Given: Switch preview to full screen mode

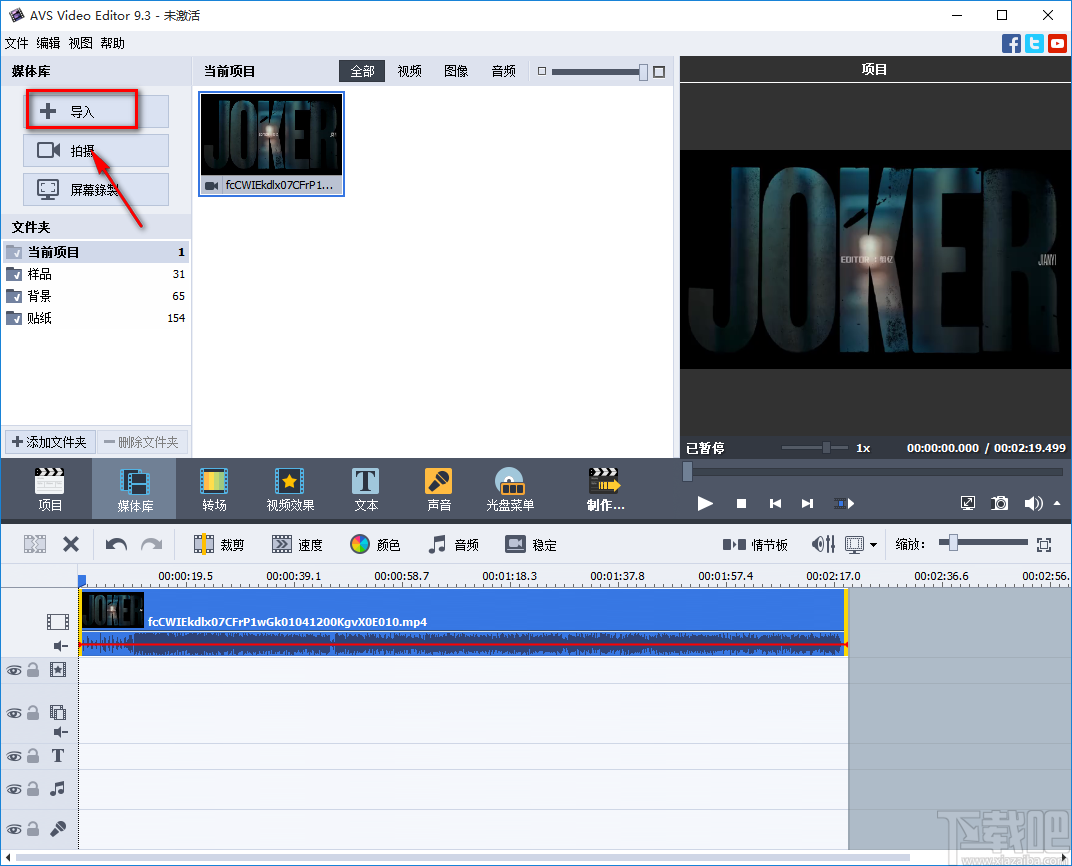Looking at the screenshot, I should click(x=968, y=504).
